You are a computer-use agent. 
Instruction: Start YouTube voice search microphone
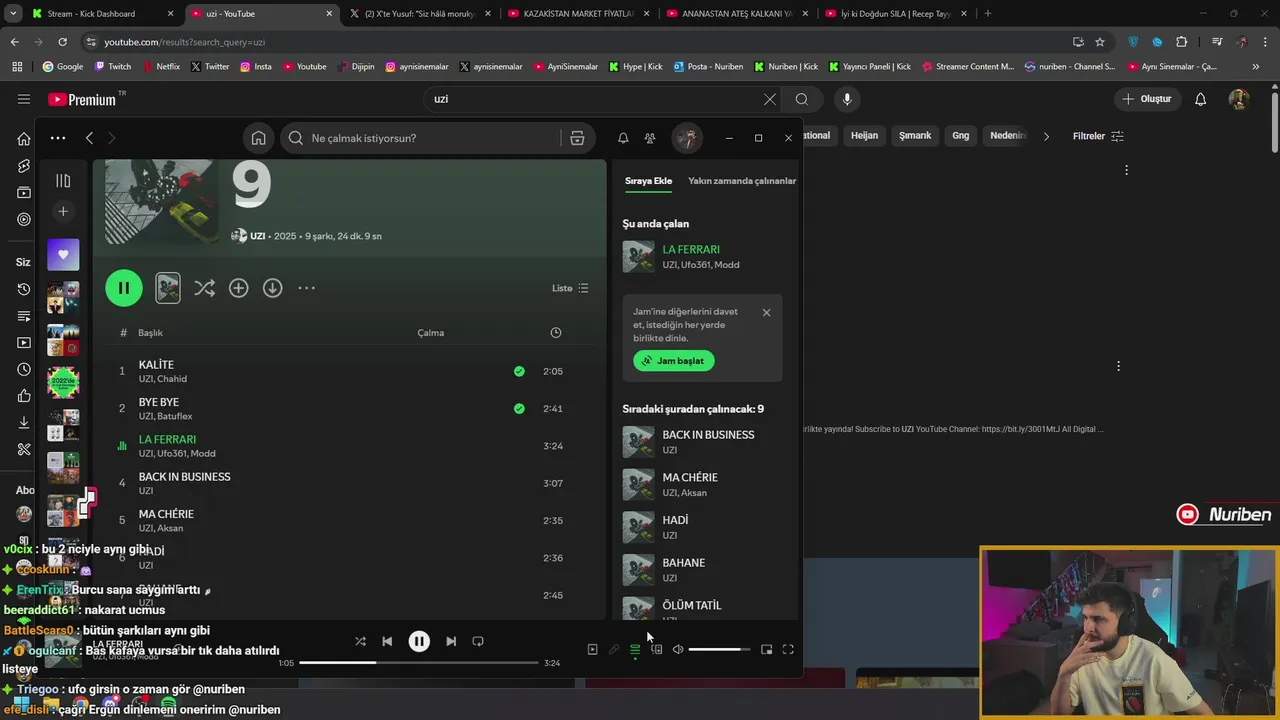tap(847, 99)
